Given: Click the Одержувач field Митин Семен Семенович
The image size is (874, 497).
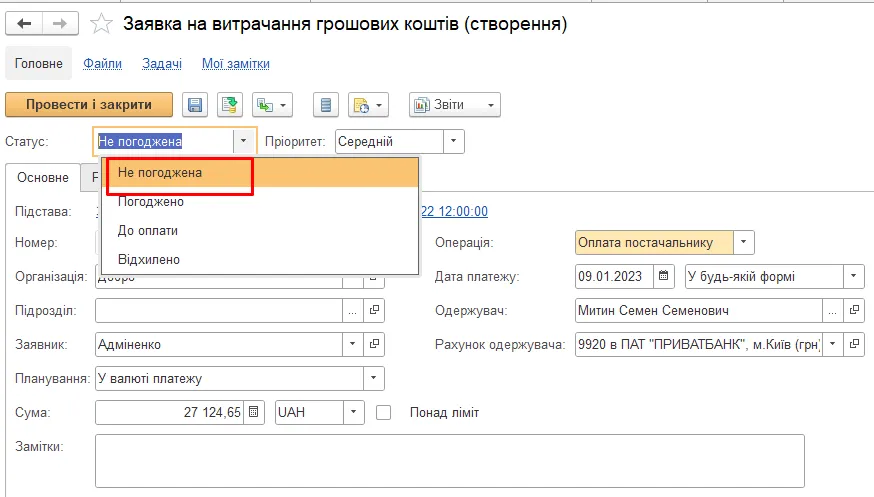Looking at the screenshot, I should [x=699, y=310].
